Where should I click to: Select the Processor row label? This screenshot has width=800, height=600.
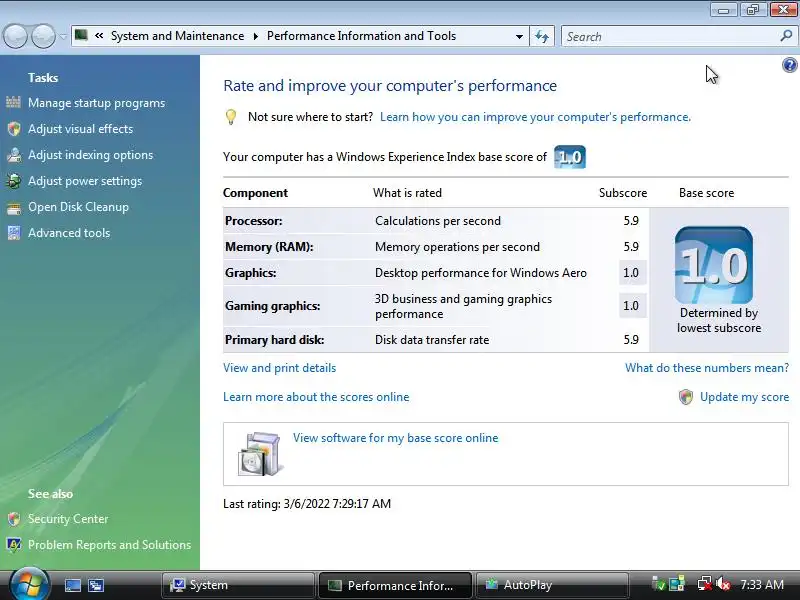[x=254, y=221]
